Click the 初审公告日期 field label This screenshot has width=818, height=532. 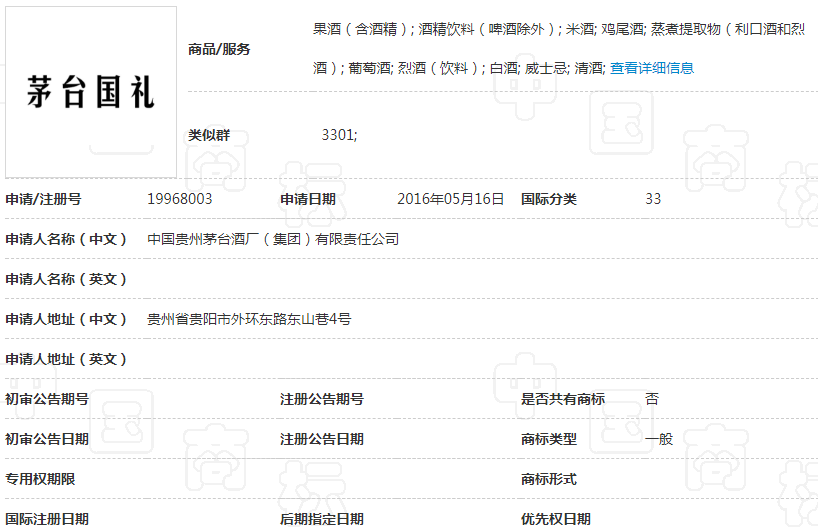coord(47,439)
